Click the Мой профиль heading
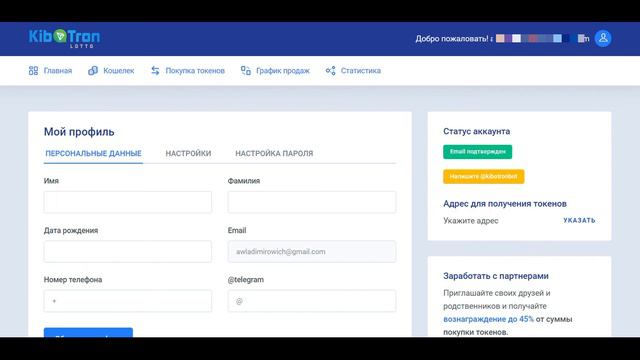 coord(79,132)
